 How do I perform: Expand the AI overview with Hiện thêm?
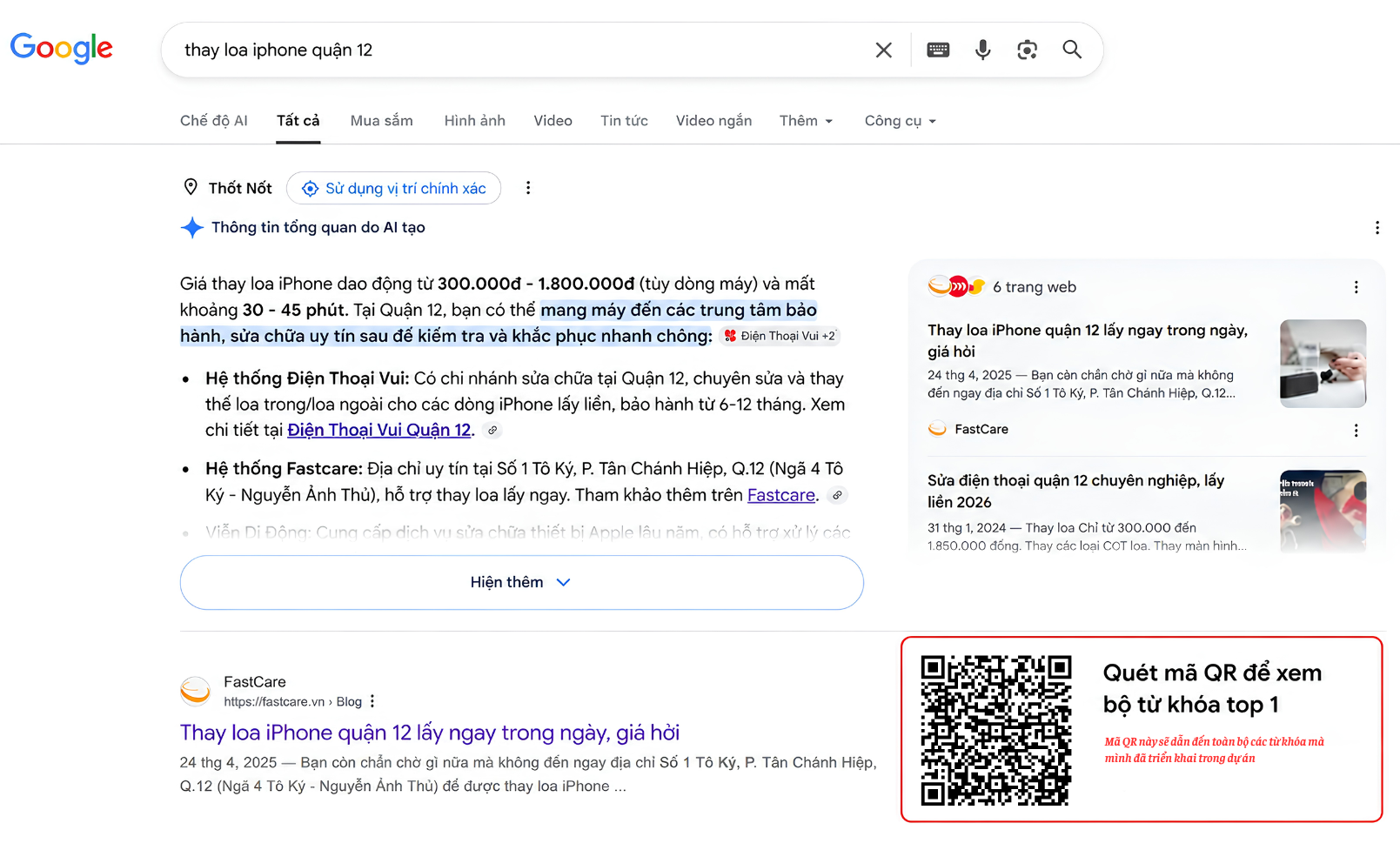click(521, 582)
